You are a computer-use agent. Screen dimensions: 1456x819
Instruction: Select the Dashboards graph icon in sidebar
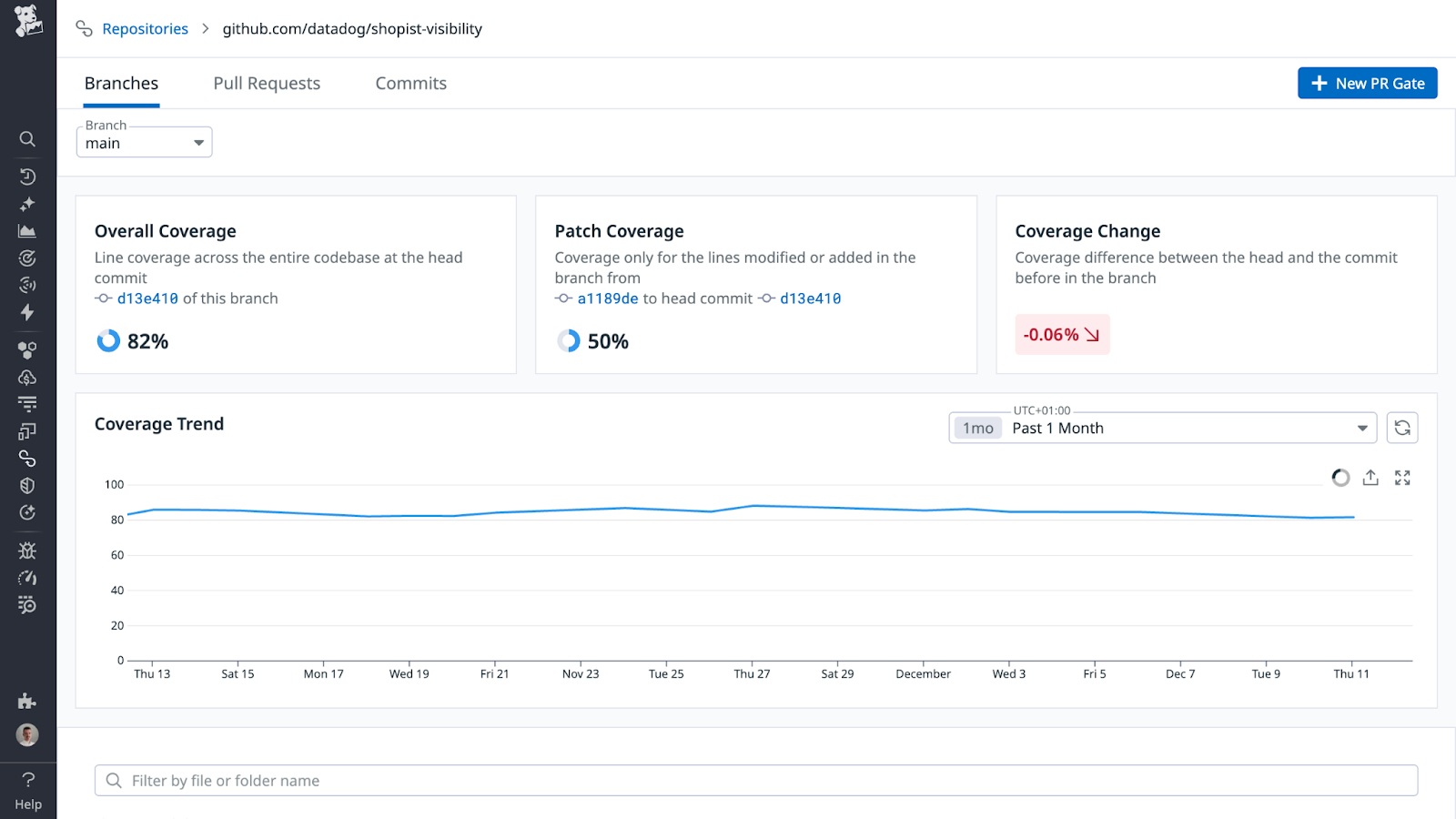click(27, 230)
